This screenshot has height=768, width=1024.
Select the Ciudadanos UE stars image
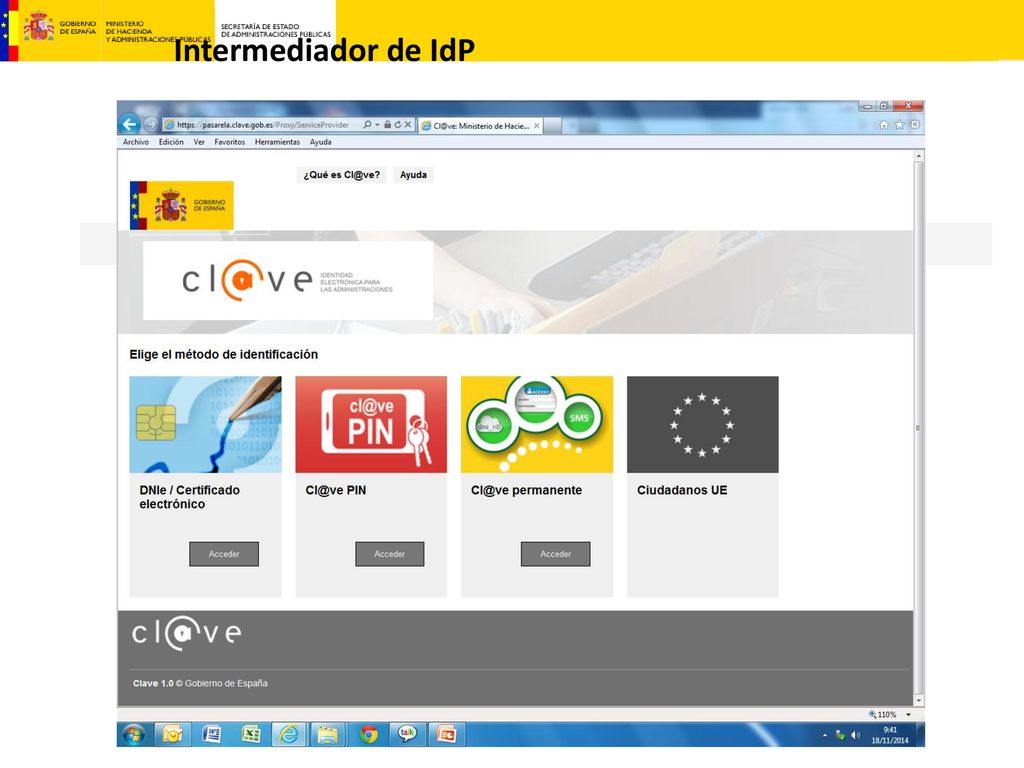click(703, 424)
